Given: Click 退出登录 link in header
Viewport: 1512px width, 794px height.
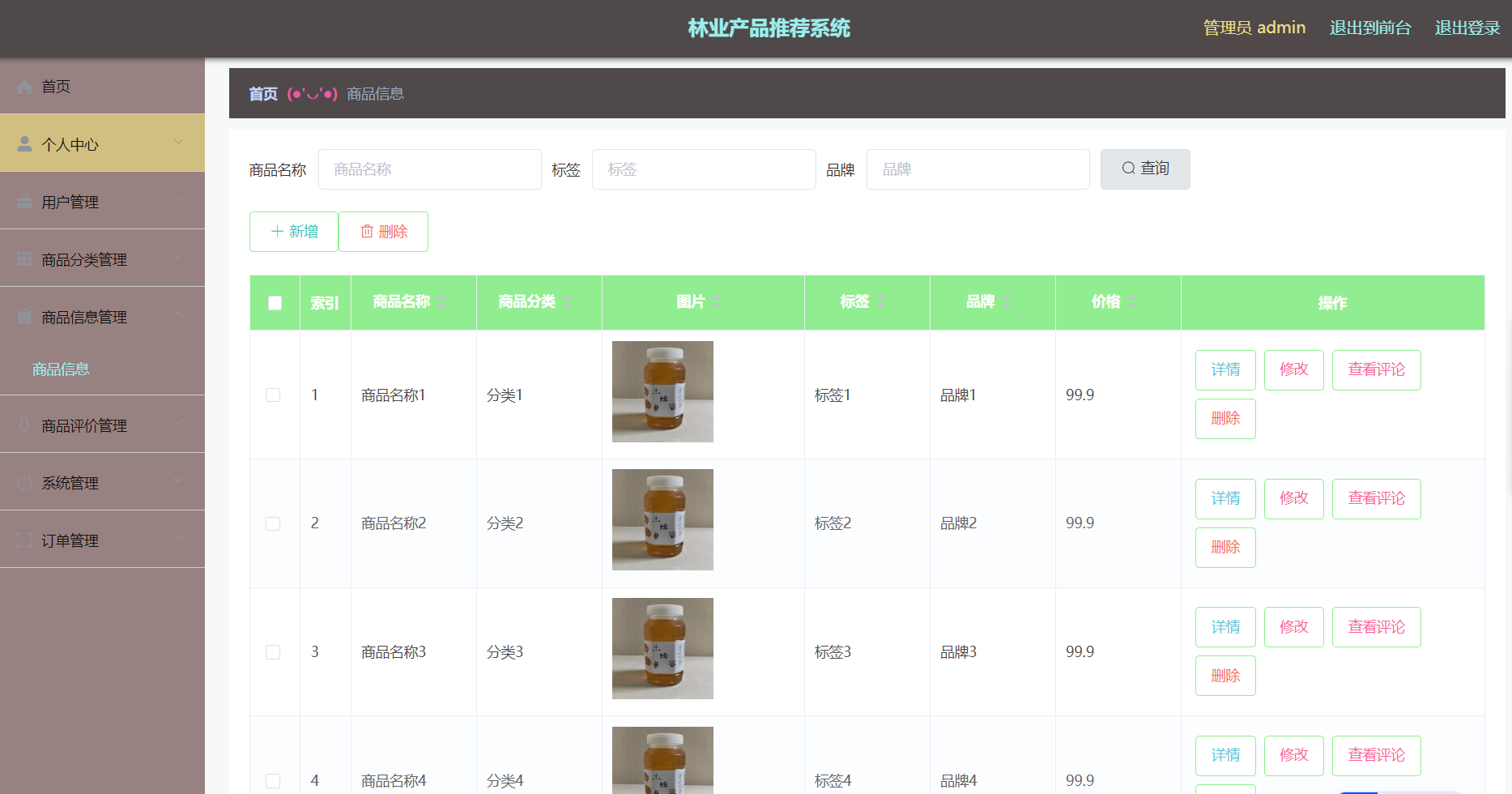Looking at the screenshot, I should point(1467,28).
